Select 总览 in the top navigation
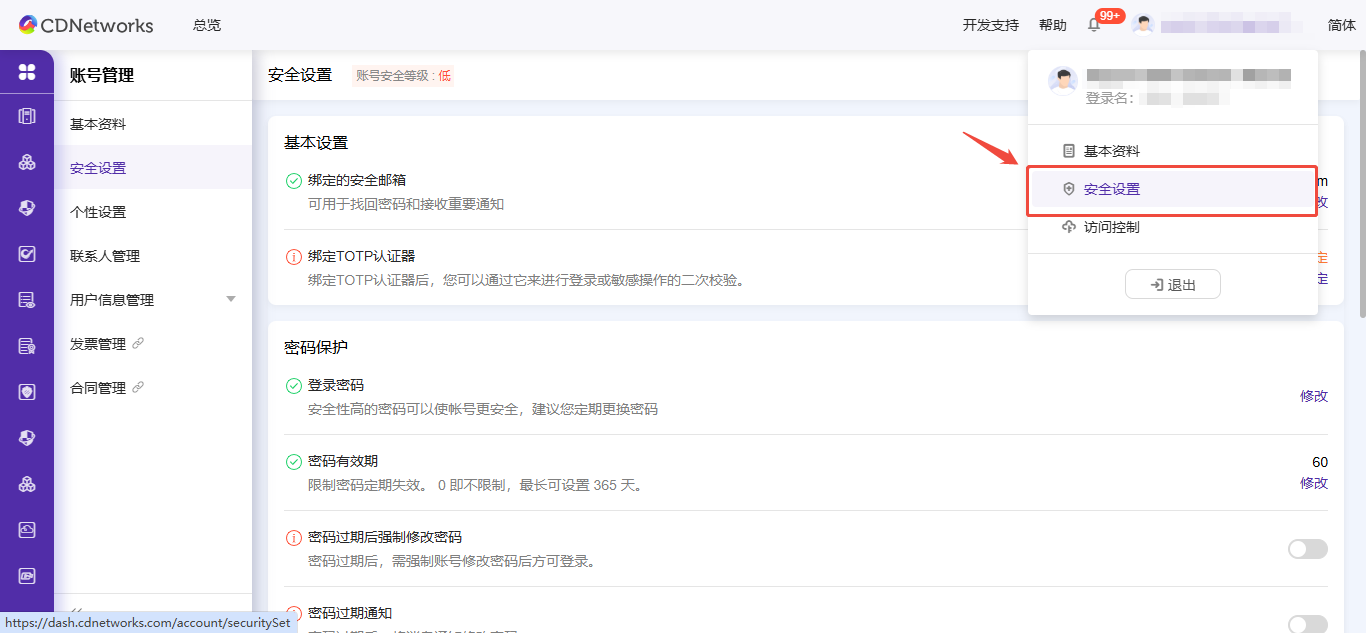Image resolution: width=1366 pixels, height=633 pixels. tap(207, 25)
